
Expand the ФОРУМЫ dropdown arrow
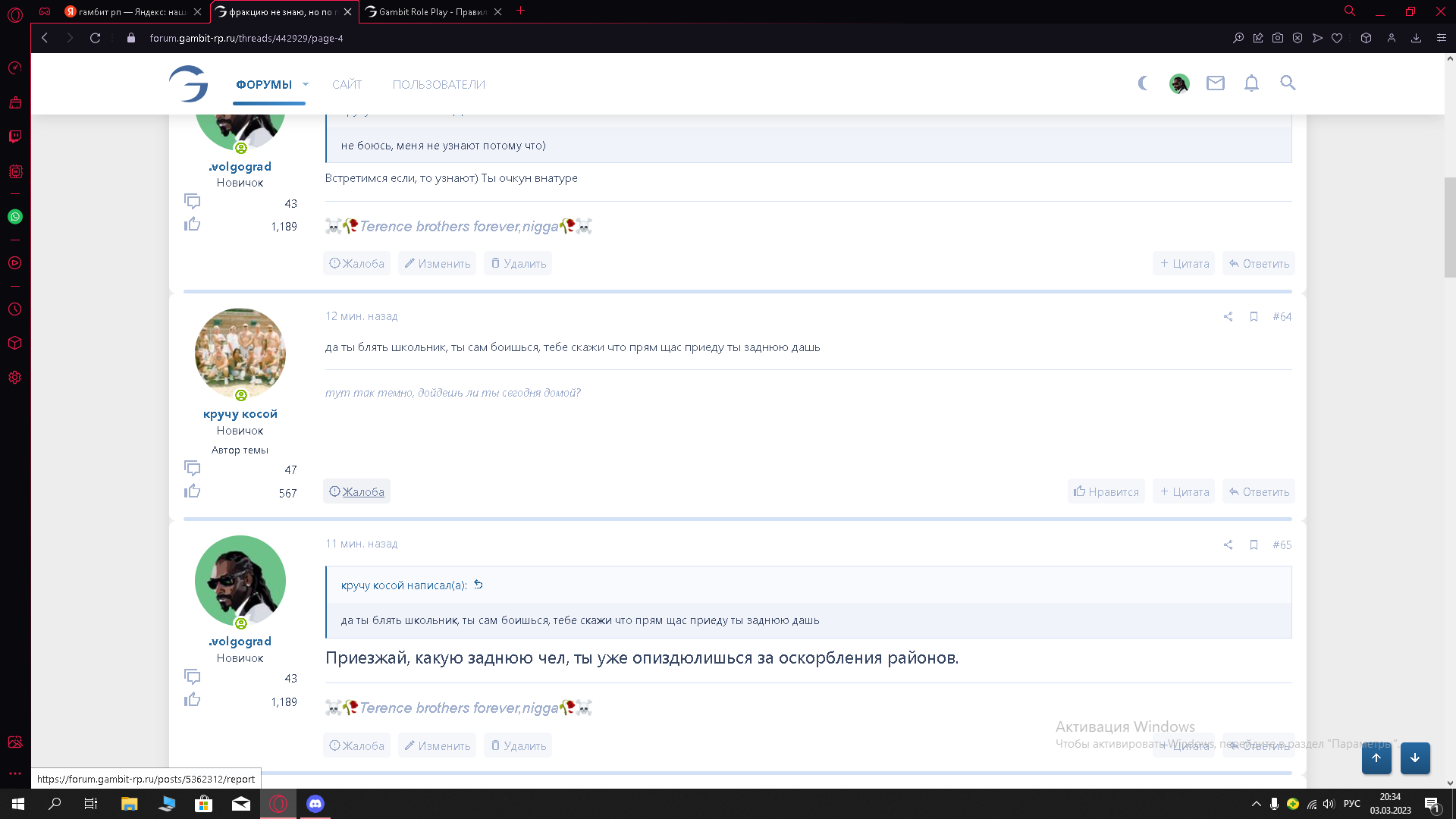point(306,85)
